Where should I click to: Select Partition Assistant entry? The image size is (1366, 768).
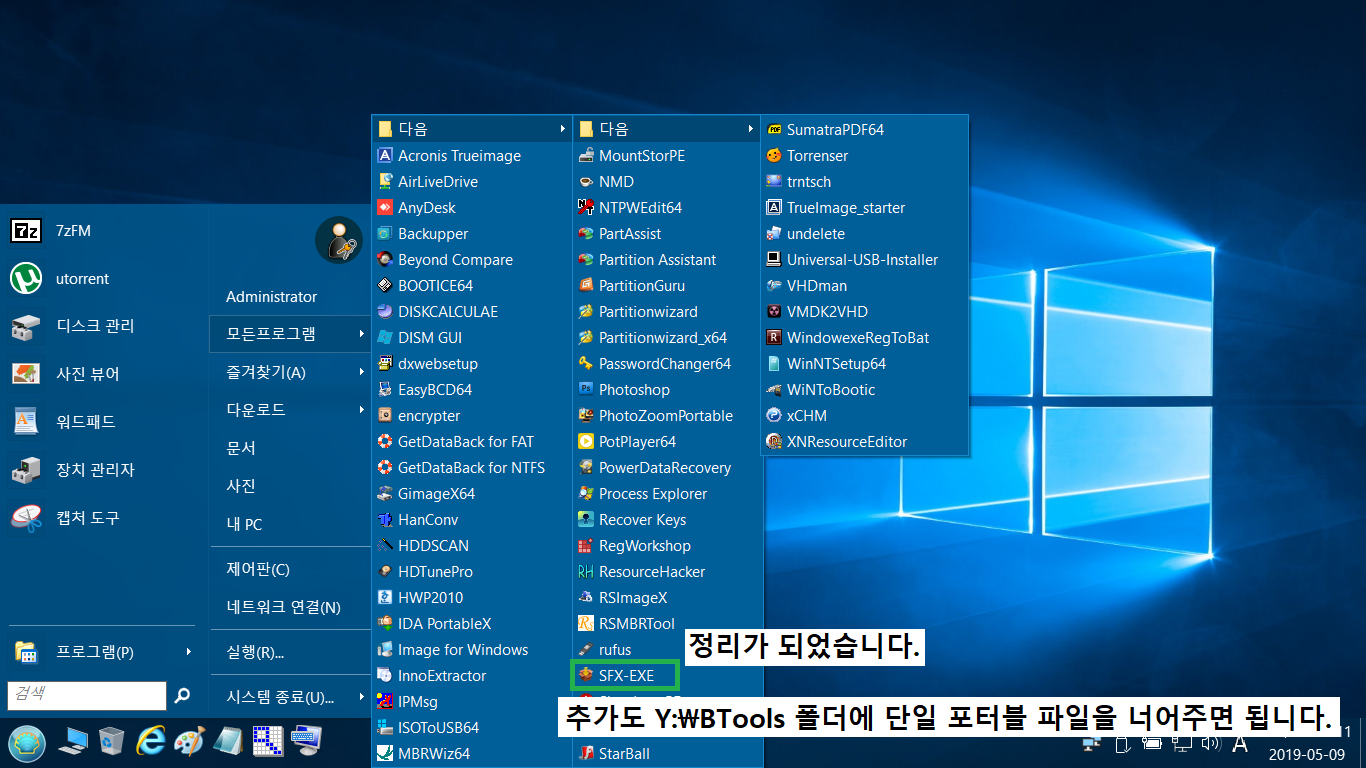(x=667, y=260)
